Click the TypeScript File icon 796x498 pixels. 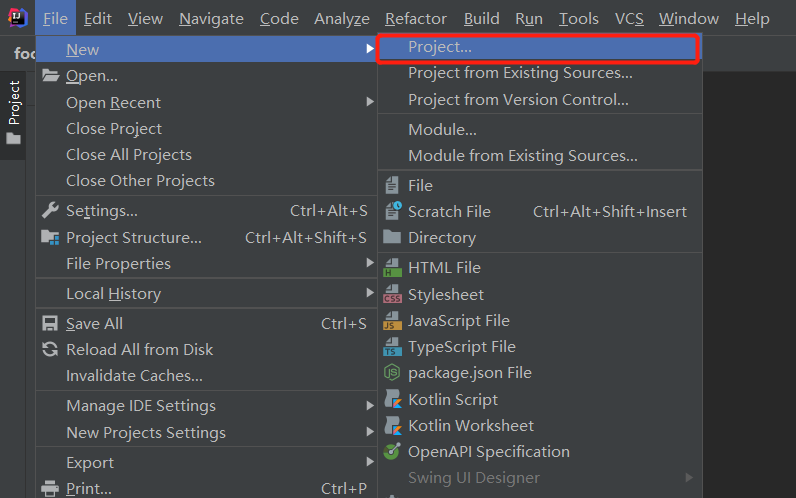tap(392, 347)
